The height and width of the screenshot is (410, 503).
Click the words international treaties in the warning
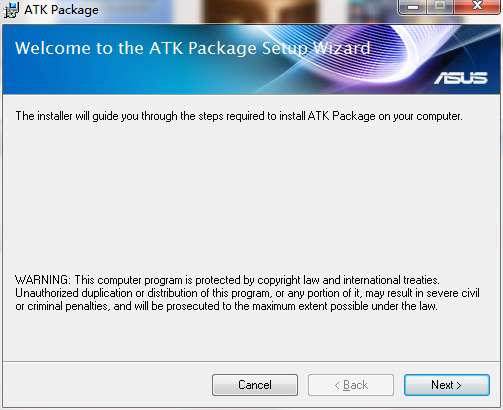point(391,280)
